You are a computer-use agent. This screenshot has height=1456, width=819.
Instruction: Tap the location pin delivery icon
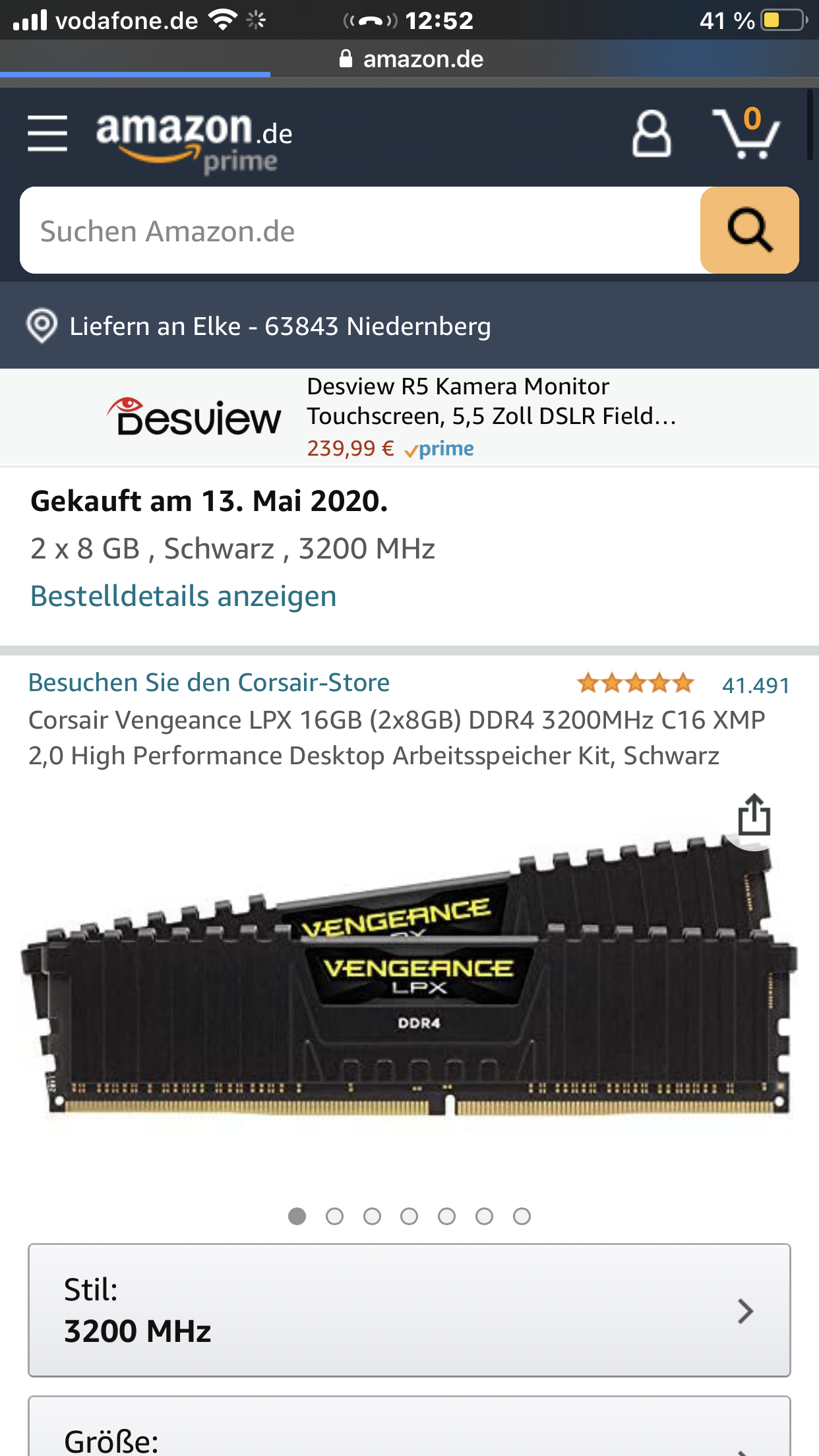pos(42,326)
